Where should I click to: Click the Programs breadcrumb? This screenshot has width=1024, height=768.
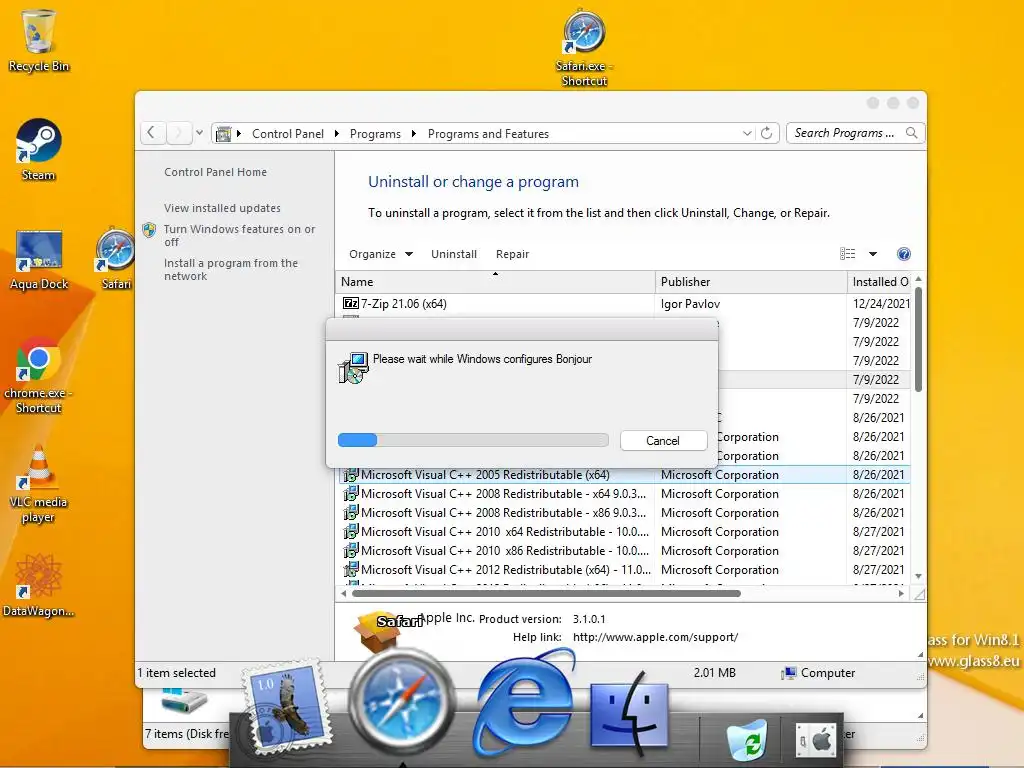click(375, 133)
